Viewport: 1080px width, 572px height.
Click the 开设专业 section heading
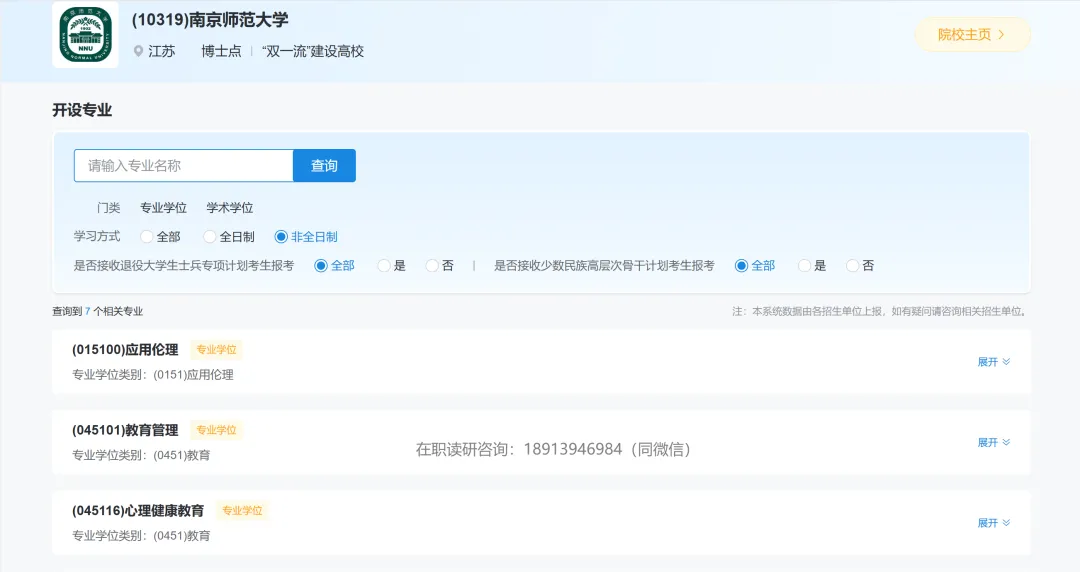[x=82, y=110]
